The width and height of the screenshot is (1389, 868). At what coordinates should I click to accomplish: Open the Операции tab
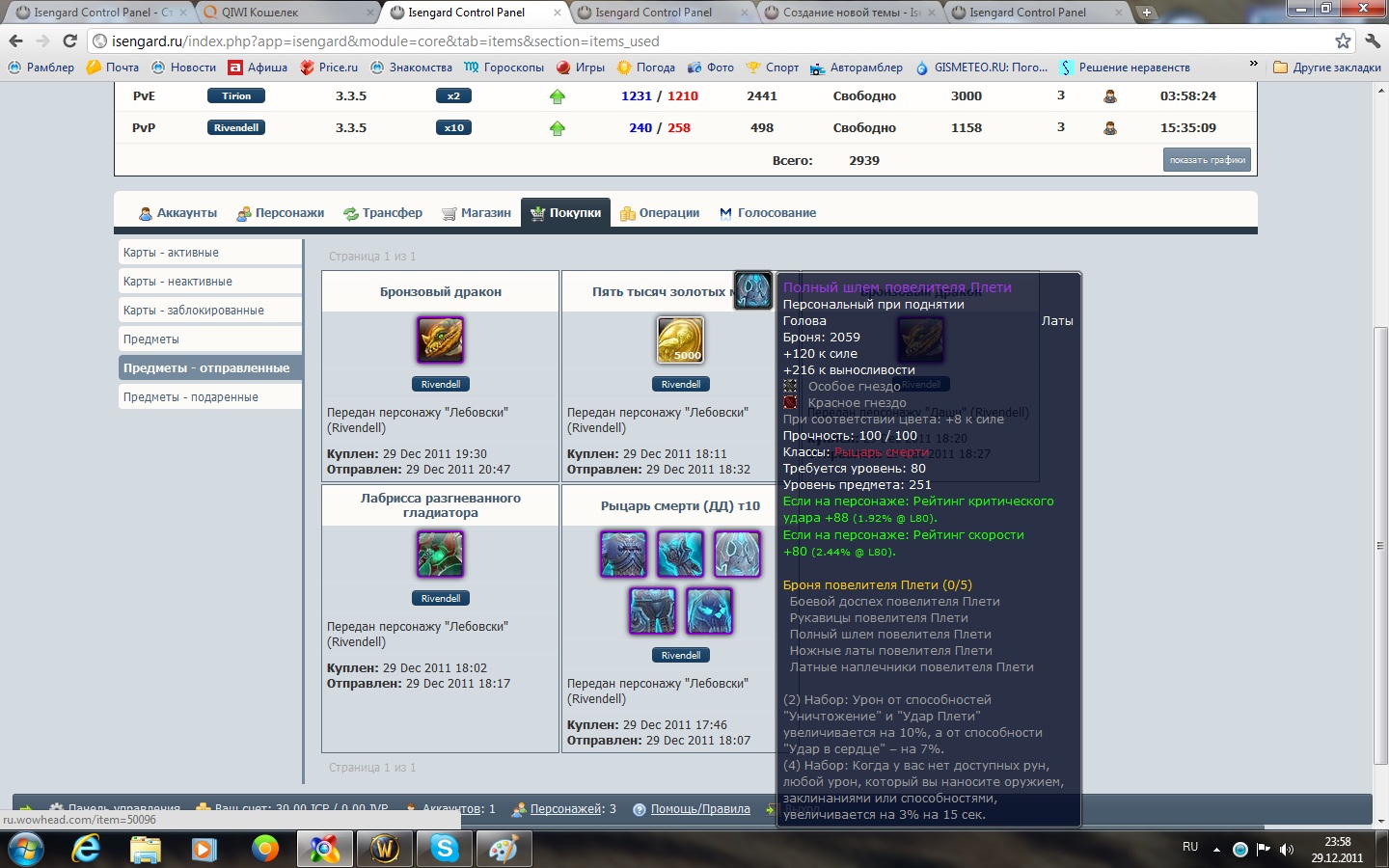(660, 213)
